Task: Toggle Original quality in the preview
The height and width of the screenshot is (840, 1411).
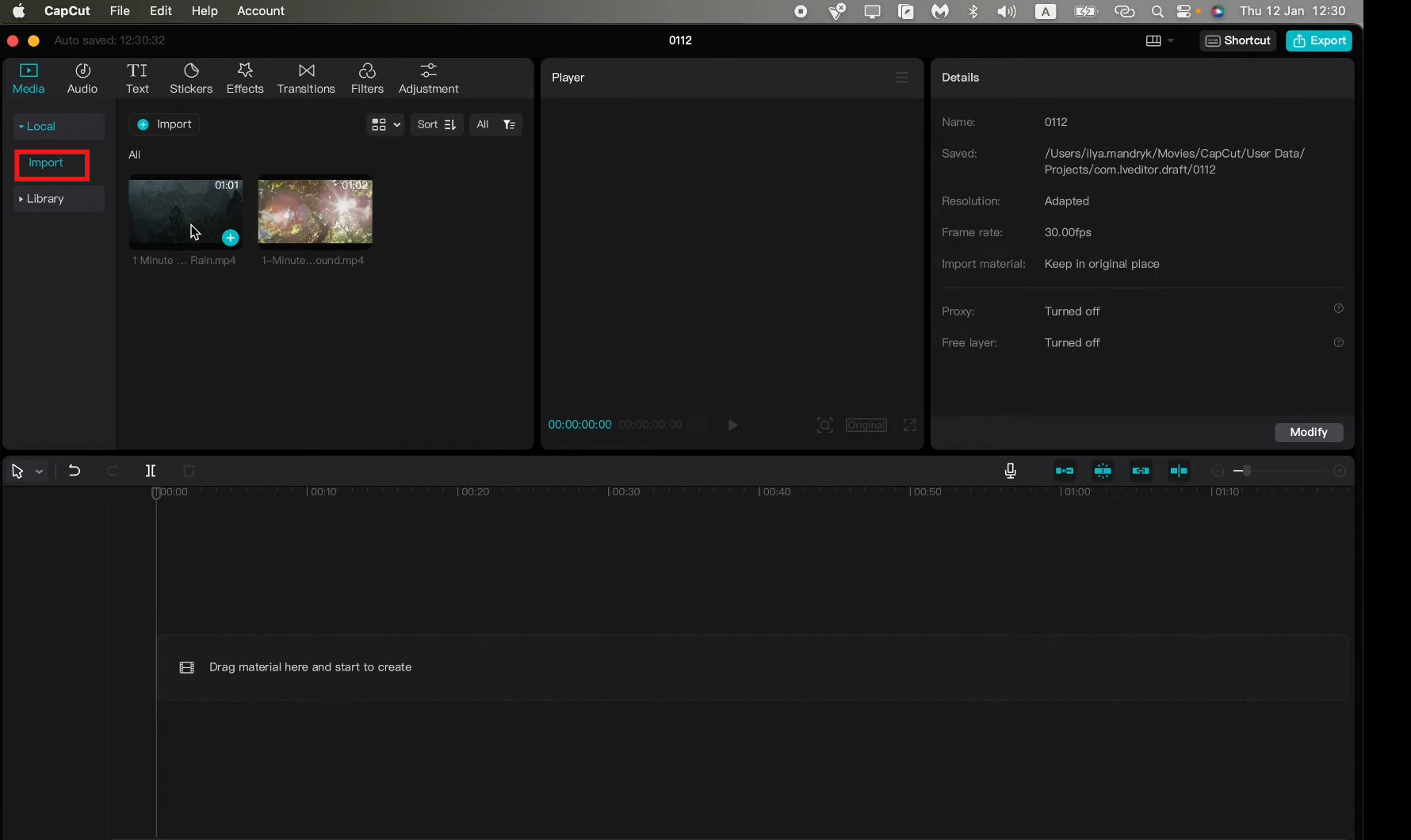Action: click(x=865, y=425)
